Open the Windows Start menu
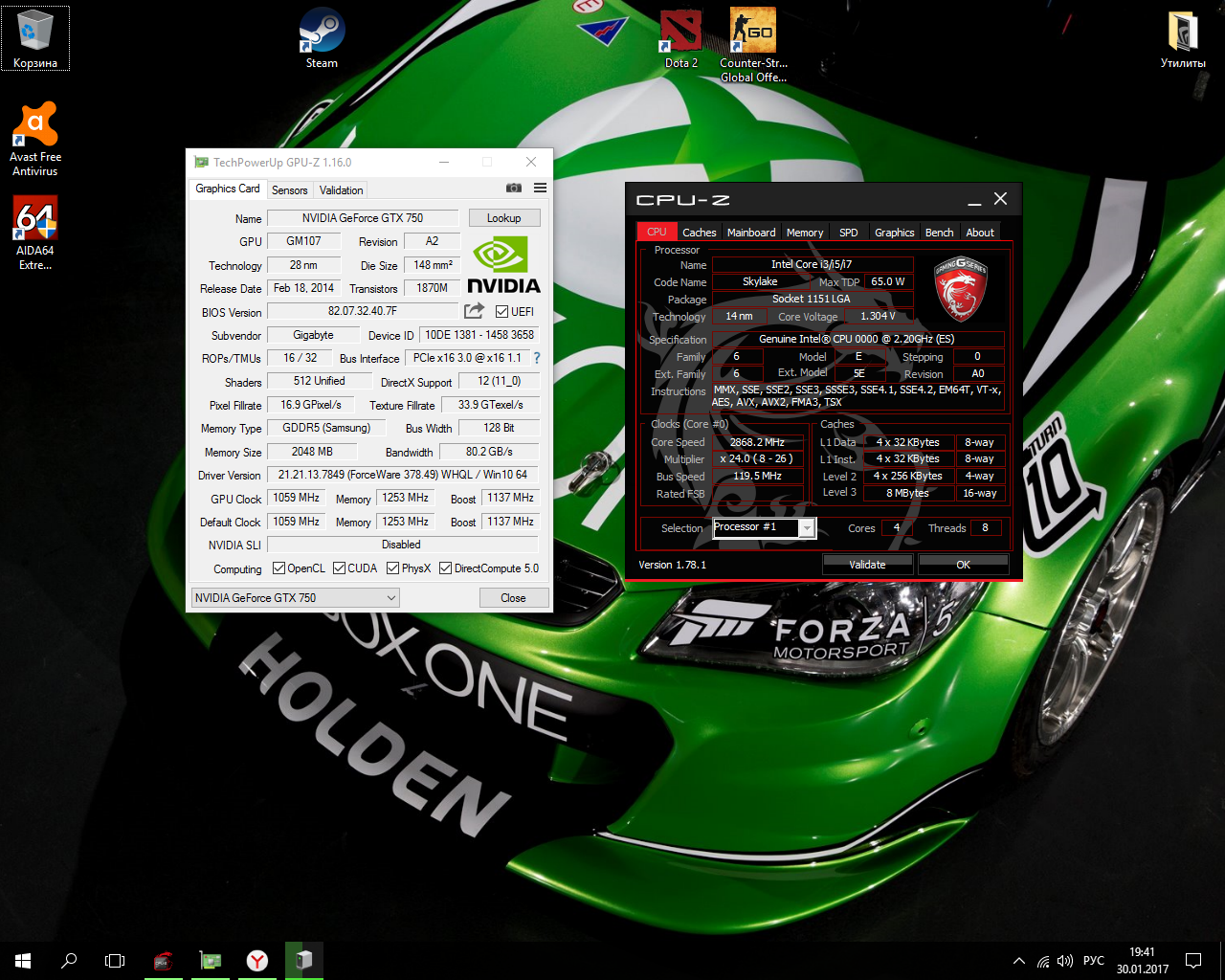The height and width of the screenshot is (980, 1225). tap(23, 961)
